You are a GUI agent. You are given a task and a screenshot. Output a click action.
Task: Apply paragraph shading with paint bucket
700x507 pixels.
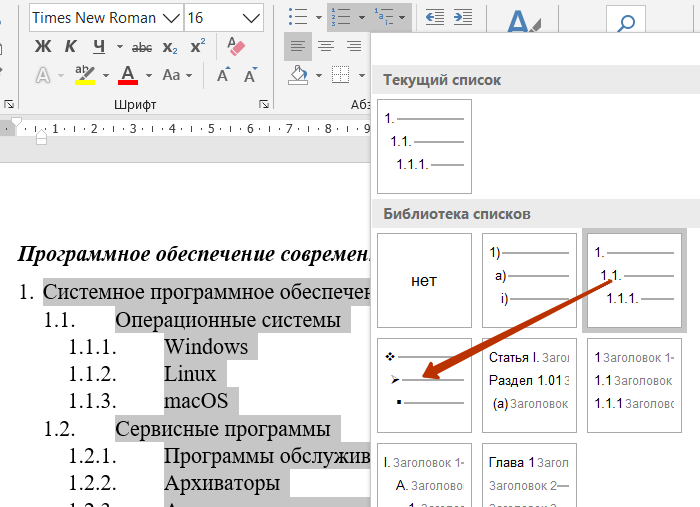298,75
